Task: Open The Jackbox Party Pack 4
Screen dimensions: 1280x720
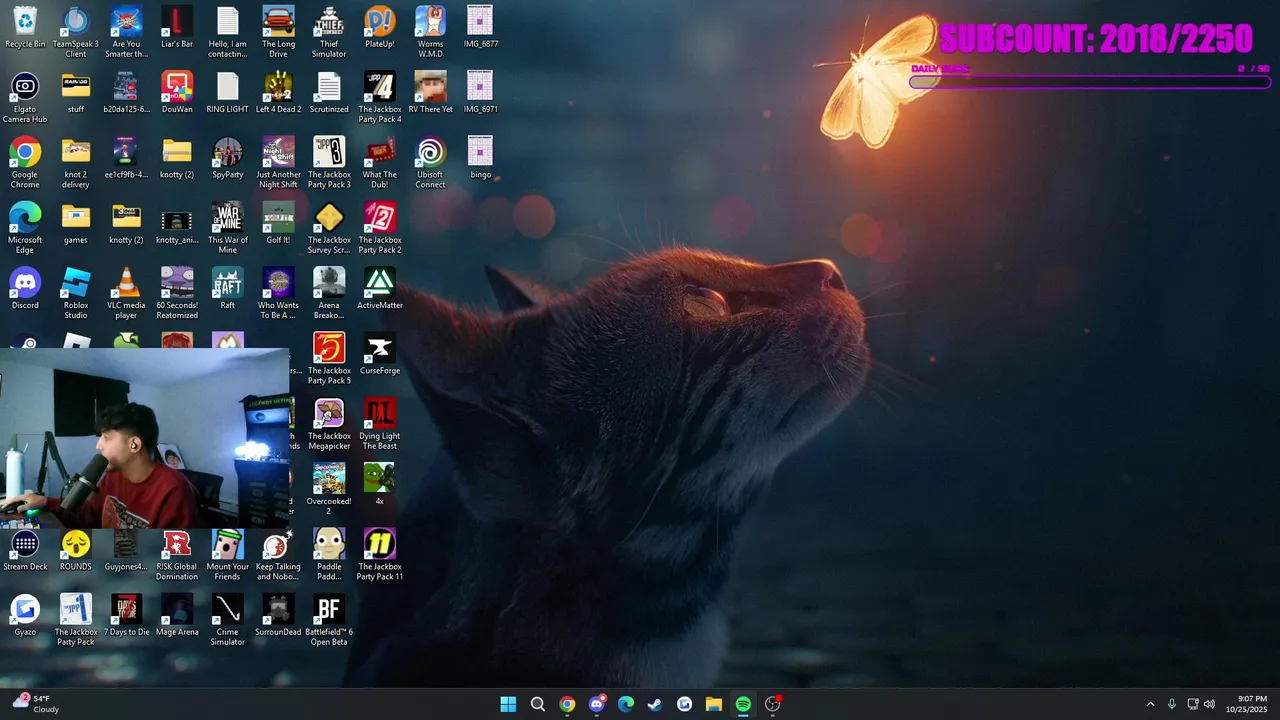Action: (380, 97)
